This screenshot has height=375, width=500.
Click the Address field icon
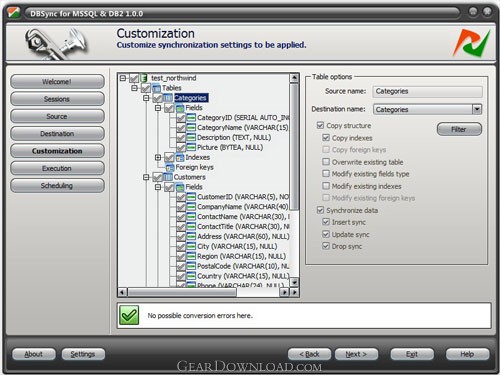coord(191,236)
